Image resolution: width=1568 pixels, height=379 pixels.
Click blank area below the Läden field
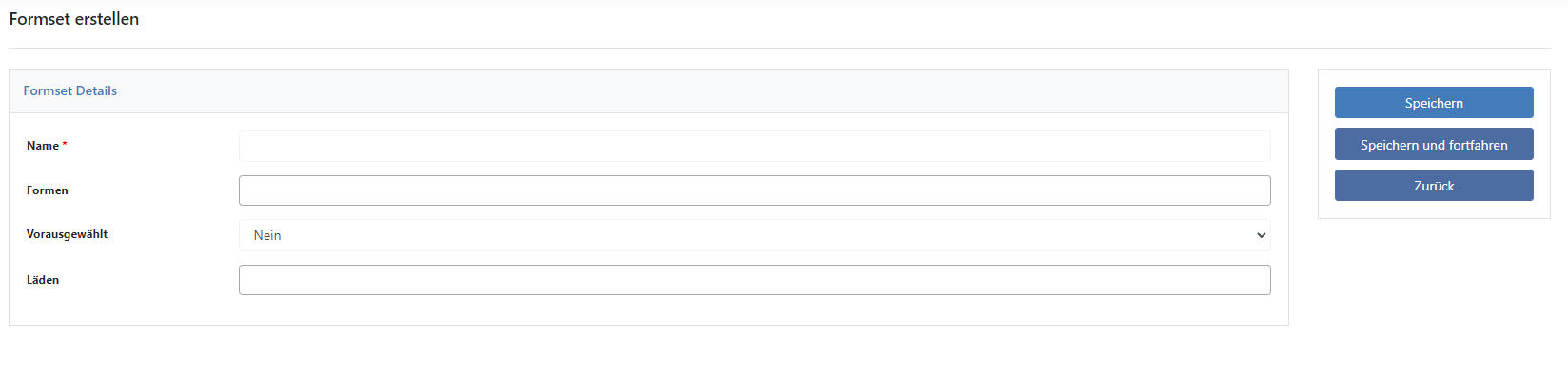pyautogui.click(x=649, y=310)
